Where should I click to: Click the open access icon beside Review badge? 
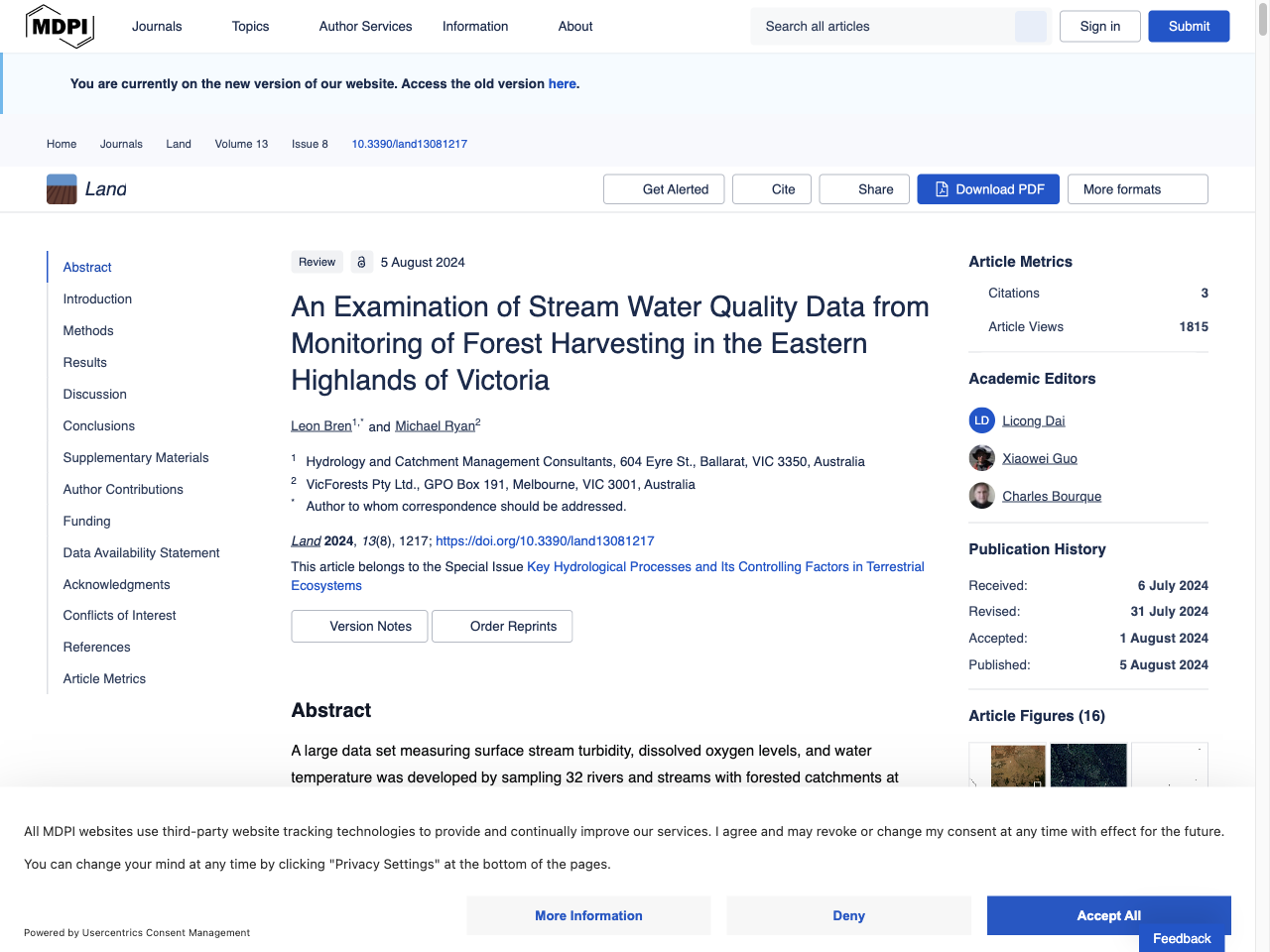[361, 262]
